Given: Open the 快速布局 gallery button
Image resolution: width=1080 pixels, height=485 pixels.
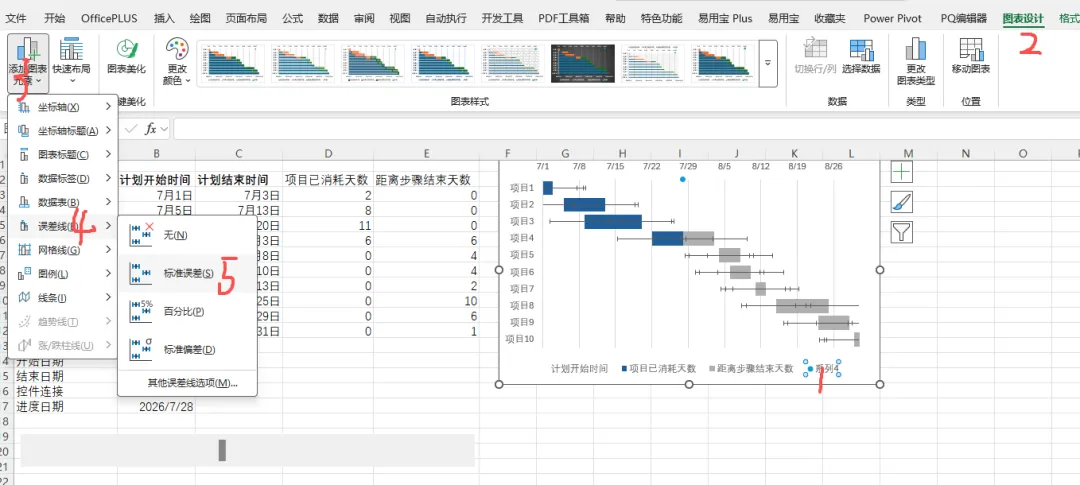Looking at the screenshot, I should click(x=72, y=63).
